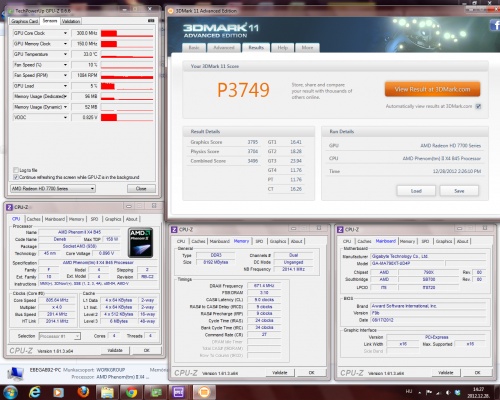
Task: Open the Basic tab in 3DMark 11
Action: [194, 48]
